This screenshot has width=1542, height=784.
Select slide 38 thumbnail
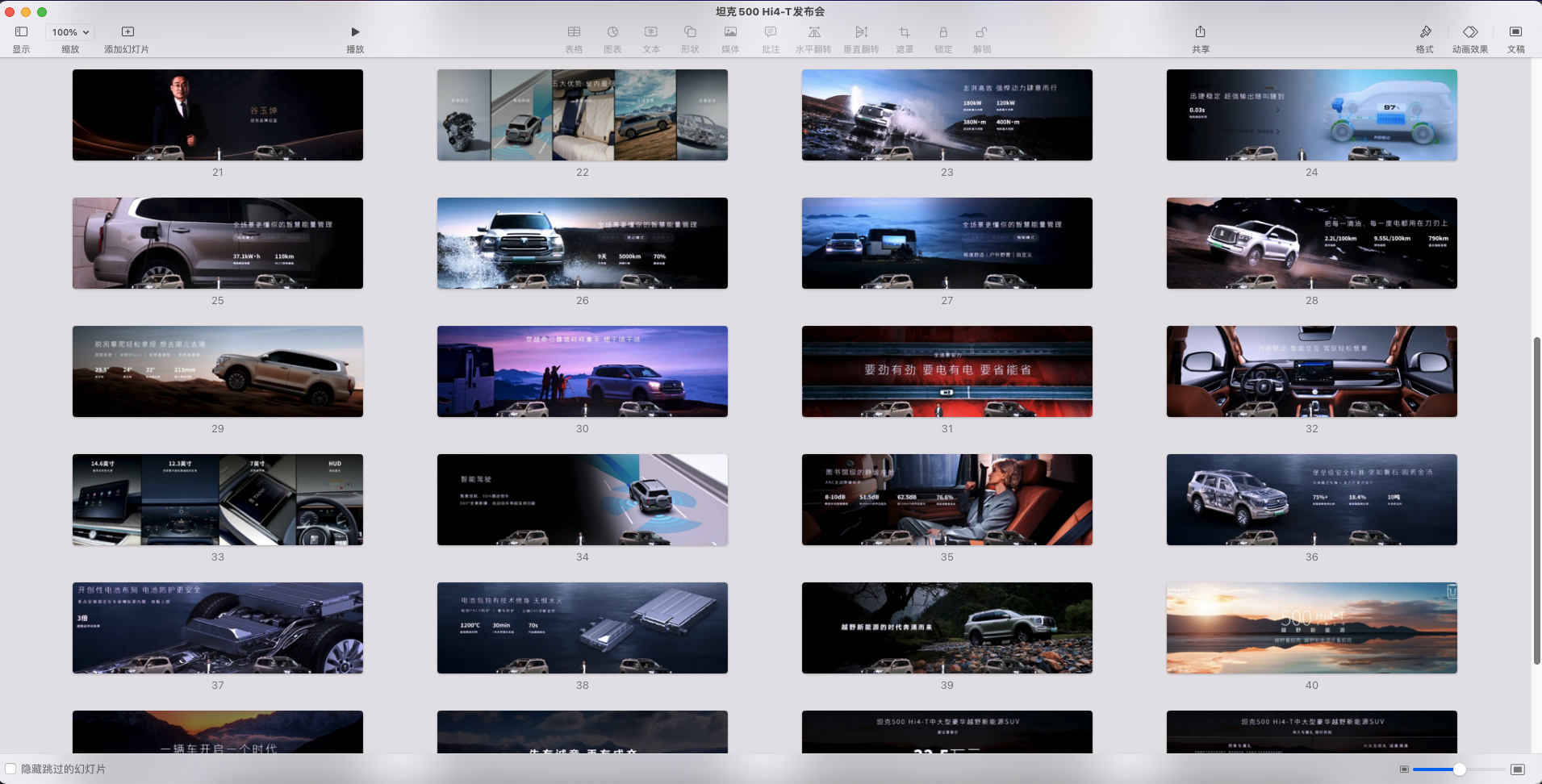pos(583,628)
